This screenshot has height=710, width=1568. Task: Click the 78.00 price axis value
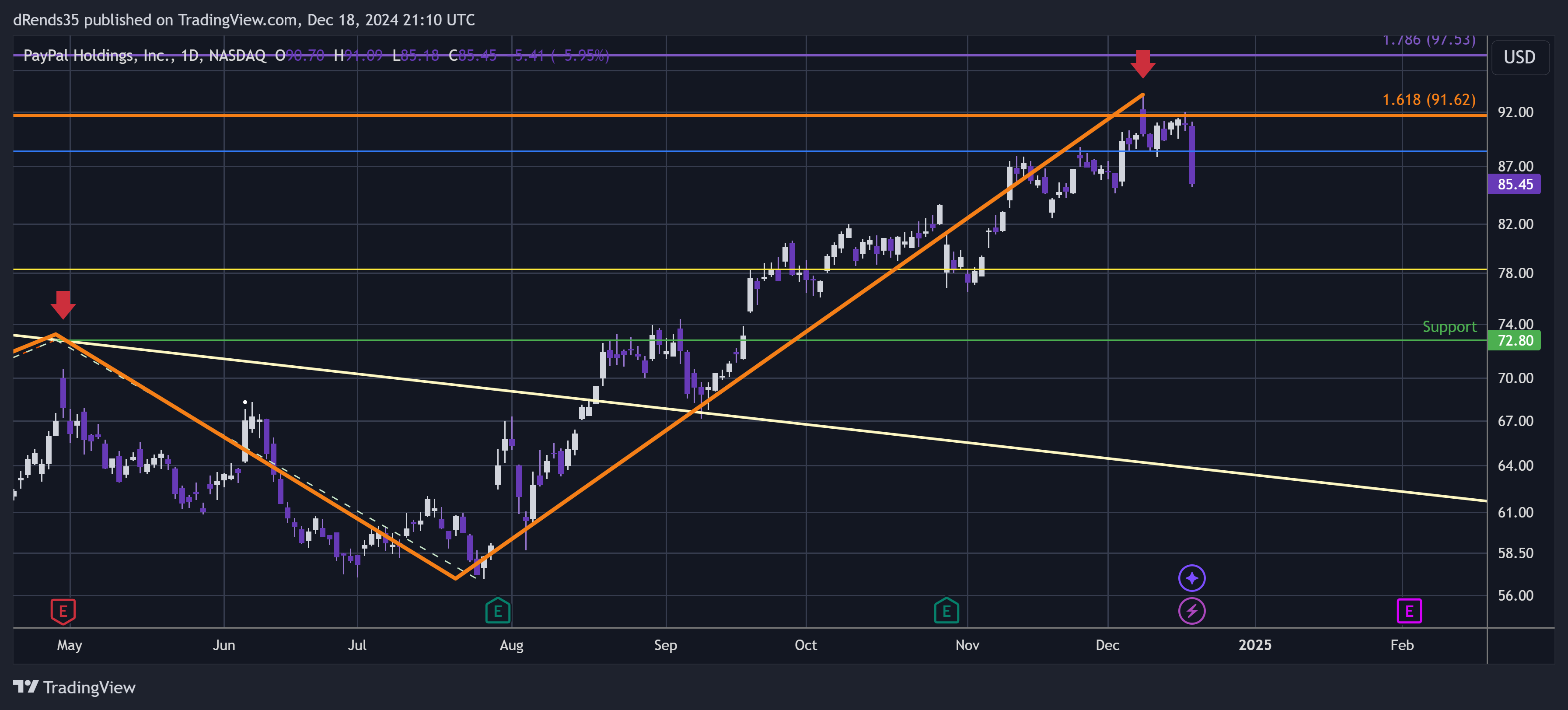tap(1516, 273)
